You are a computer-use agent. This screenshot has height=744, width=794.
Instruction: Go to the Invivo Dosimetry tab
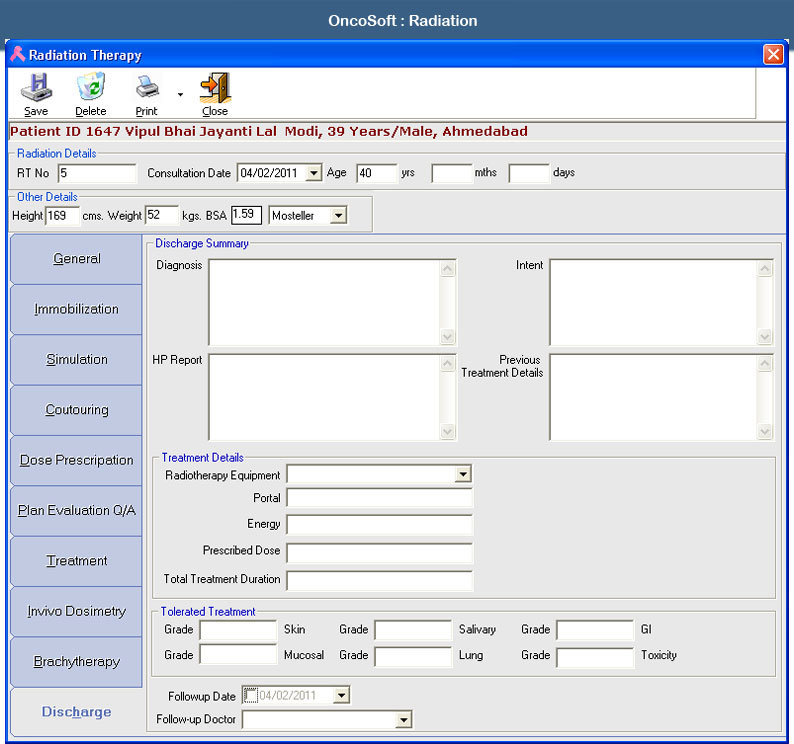tap(76, 611)
